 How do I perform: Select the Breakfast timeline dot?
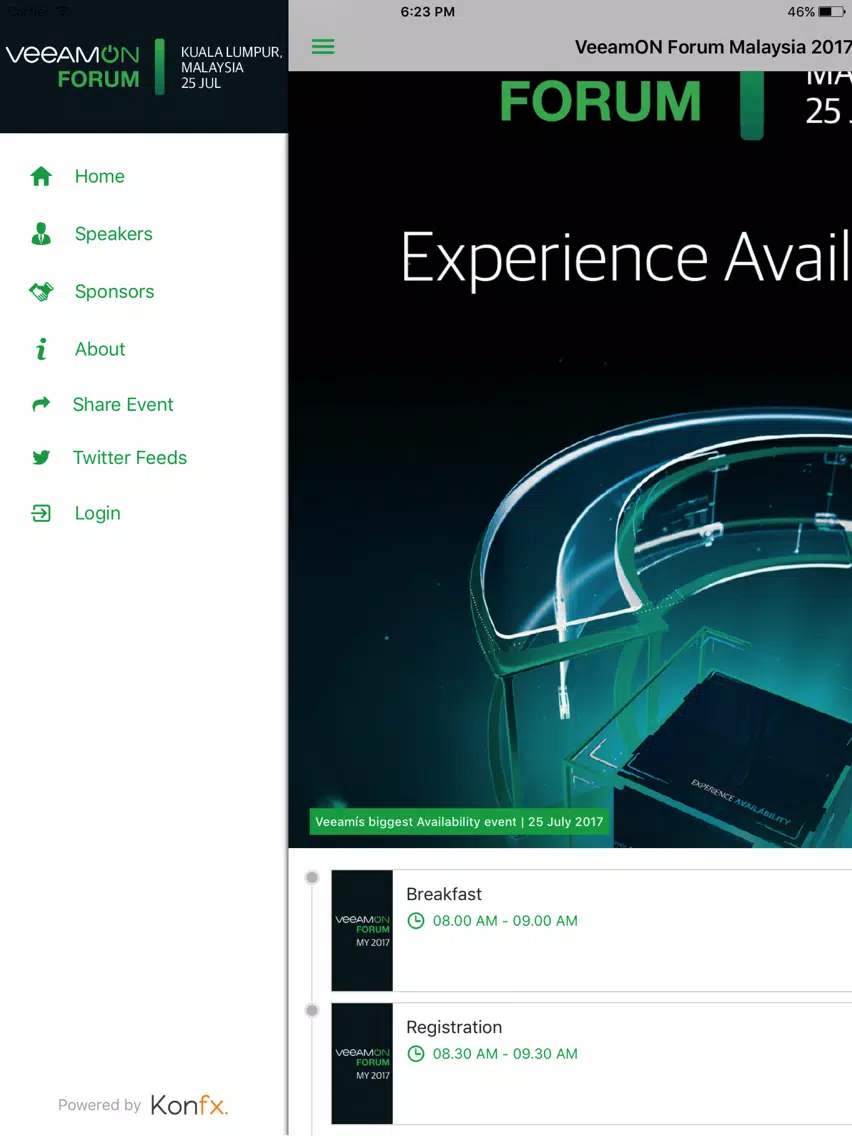(312, 877)
